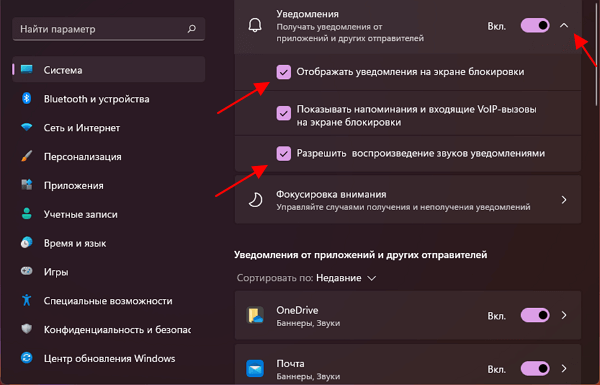Viewport: 600px width, 385px height.
Task: Click the Bluetooth icon in sidebar
Action: (26, 98)
